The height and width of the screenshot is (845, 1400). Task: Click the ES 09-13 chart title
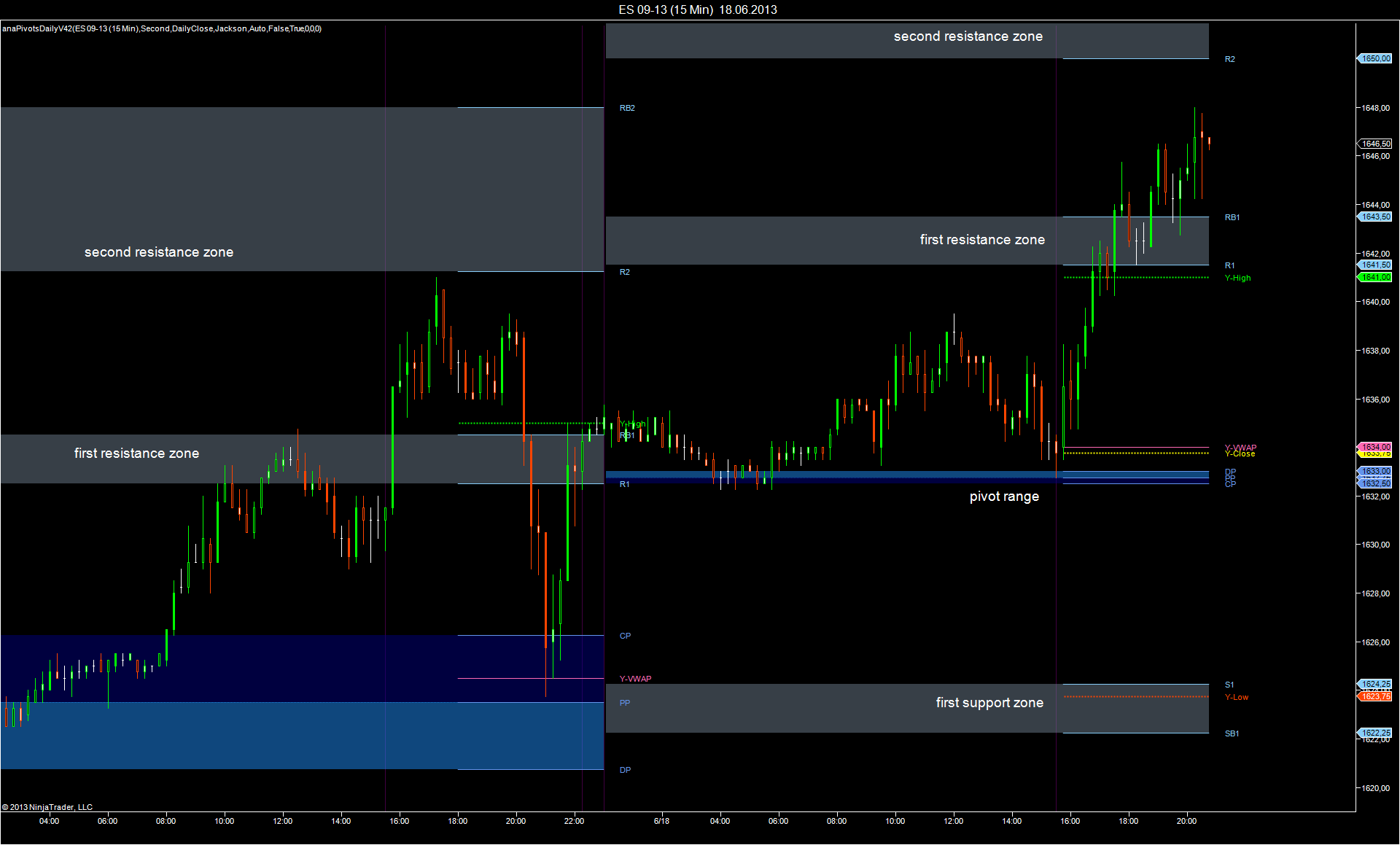698,9
